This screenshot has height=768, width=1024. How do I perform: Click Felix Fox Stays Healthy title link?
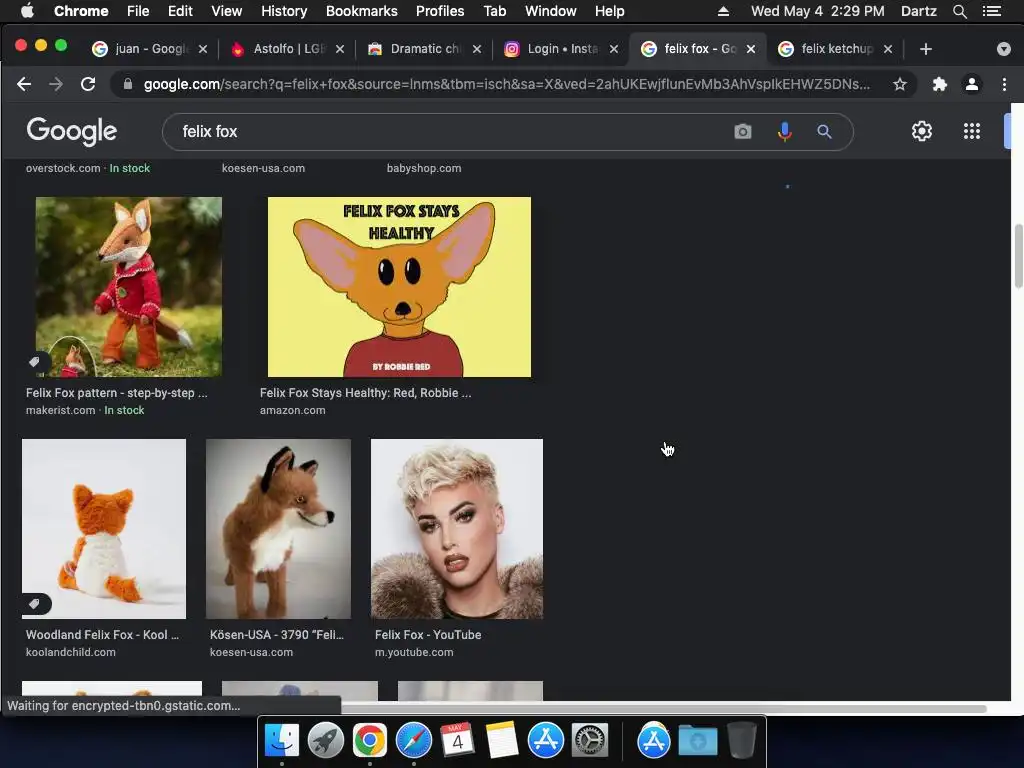click(x=366, y=393)
